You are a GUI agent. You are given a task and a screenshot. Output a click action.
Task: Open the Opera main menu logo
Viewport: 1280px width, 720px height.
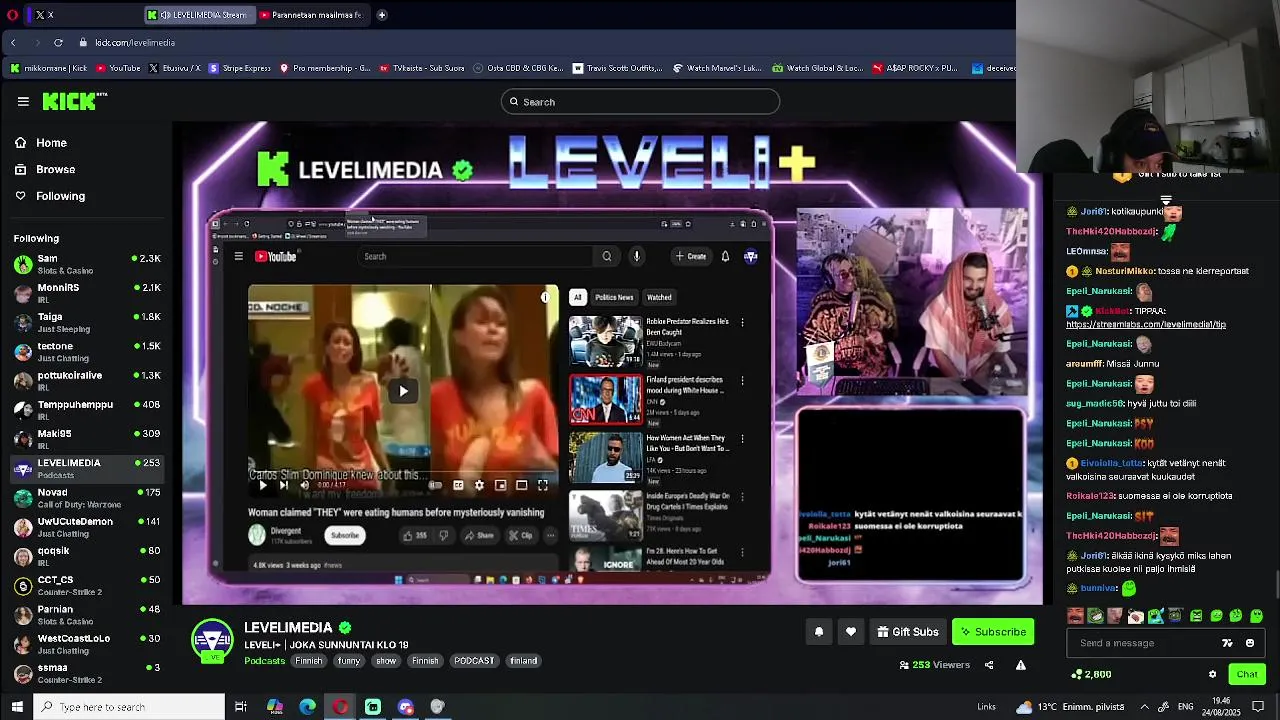(13, 15)
